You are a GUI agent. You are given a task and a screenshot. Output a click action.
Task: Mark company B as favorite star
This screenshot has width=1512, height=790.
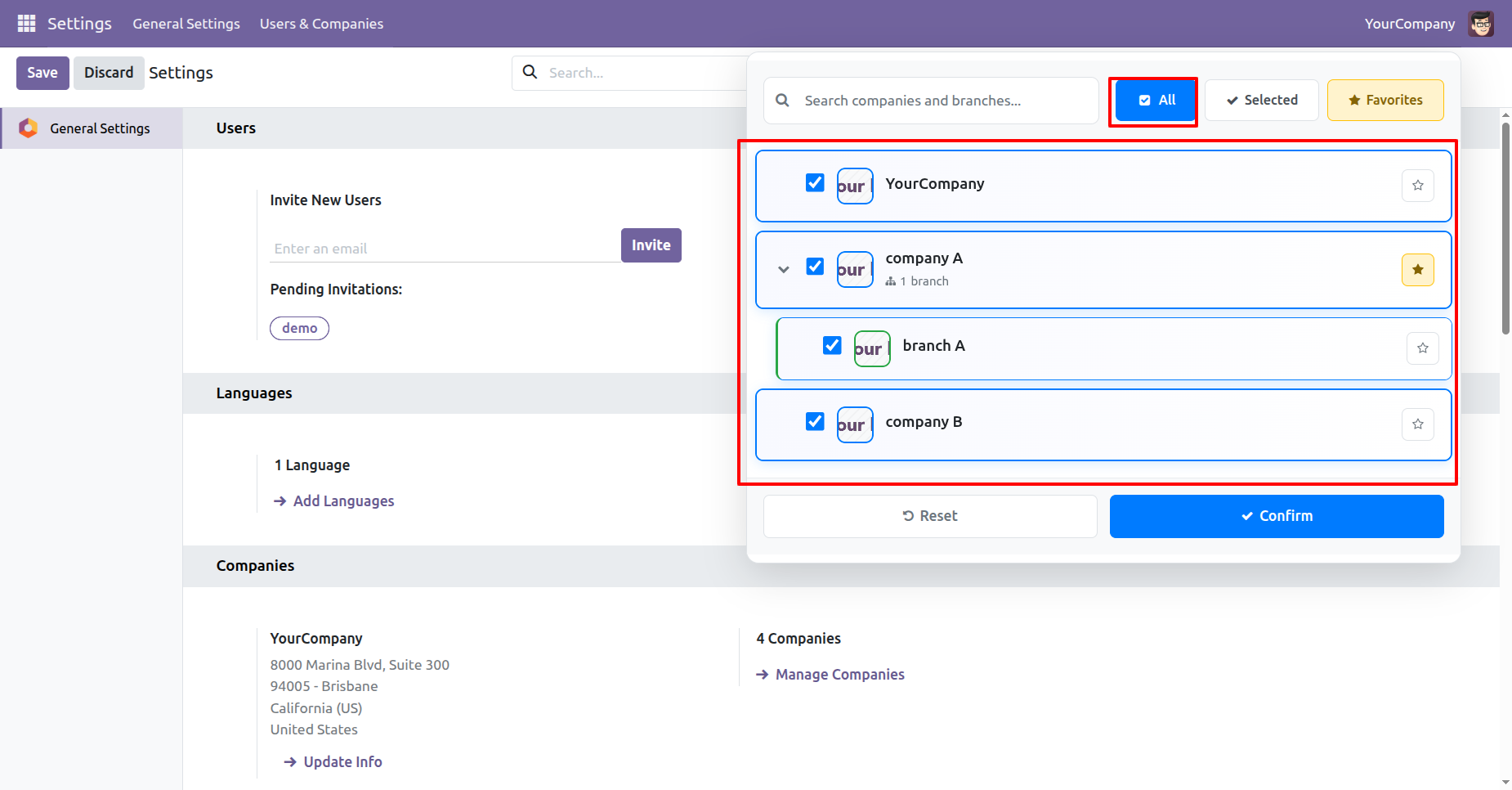(x=1418, y=424)
